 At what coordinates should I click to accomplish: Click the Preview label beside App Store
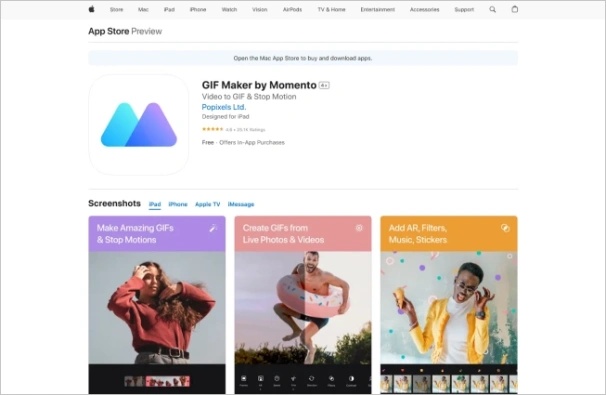[x=146, y=31]
